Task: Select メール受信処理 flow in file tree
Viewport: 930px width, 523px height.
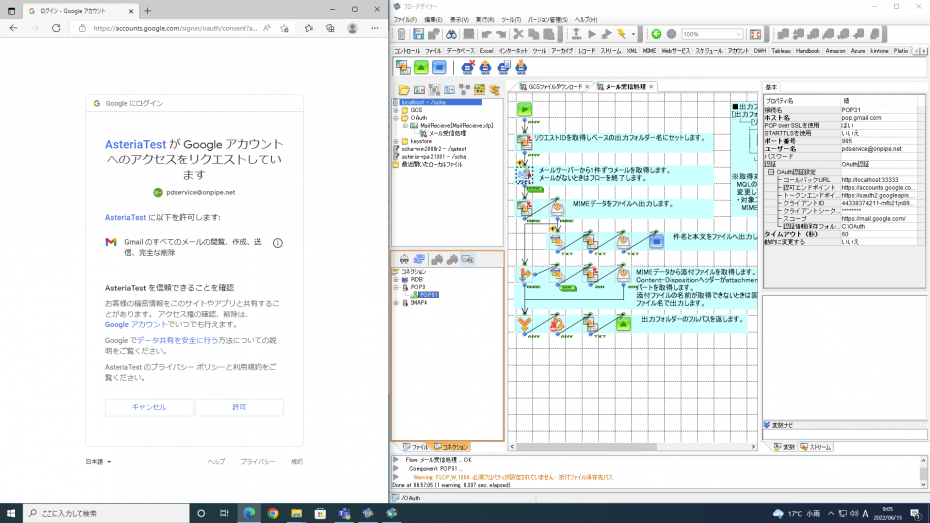Action: pyautogui.click(x=447, y=133)
